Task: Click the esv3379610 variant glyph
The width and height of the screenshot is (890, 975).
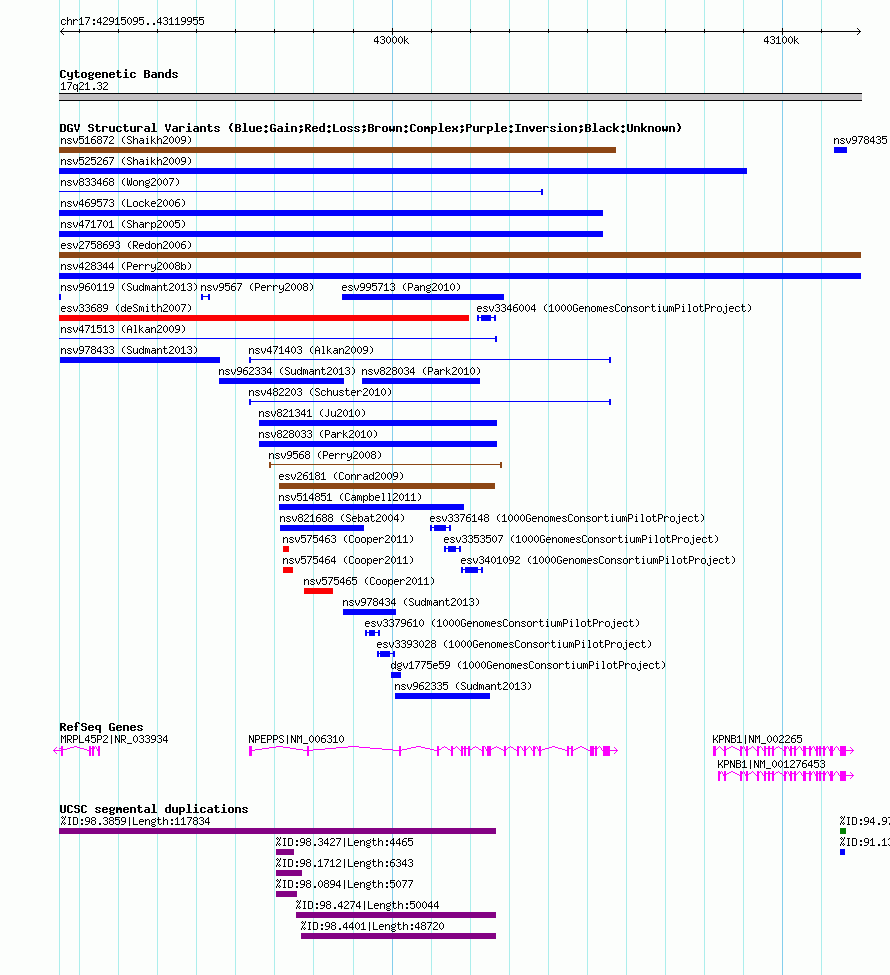Action: [x=373, y=633]
